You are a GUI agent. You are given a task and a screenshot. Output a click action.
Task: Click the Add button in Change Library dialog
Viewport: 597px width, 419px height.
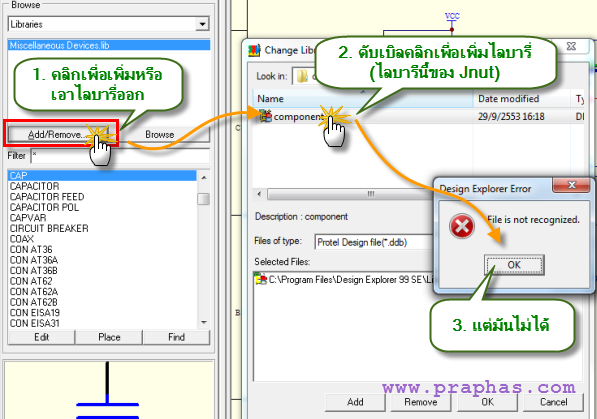point(355,402)
